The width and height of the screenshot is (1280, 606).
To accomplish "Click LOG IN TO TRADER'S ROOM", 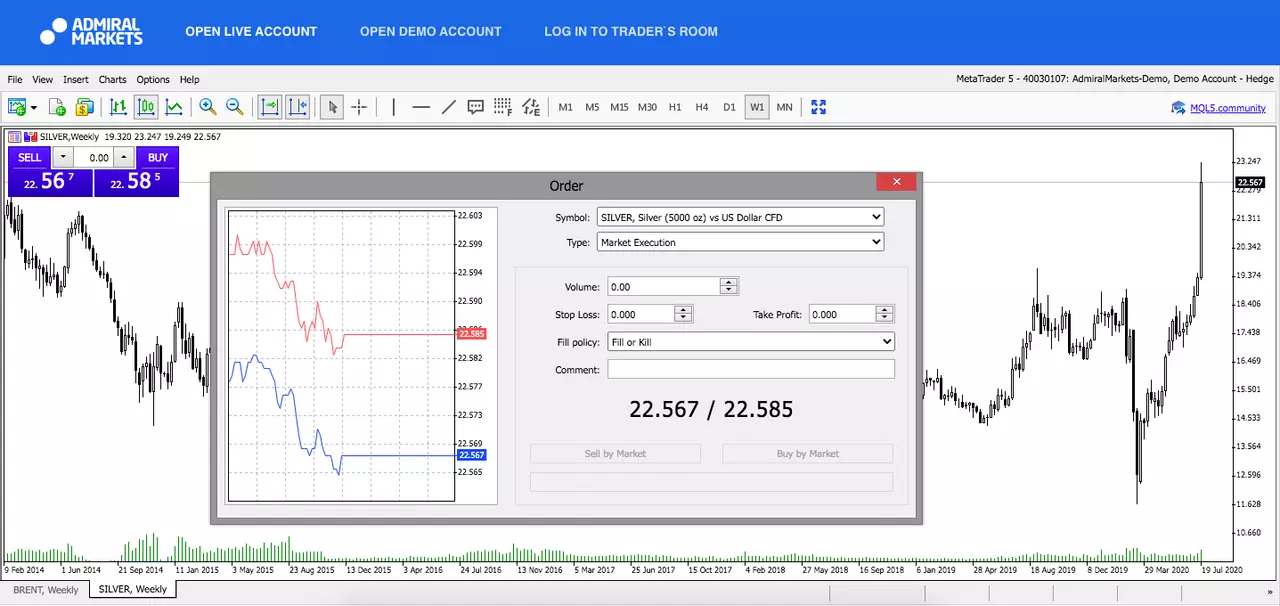I will [x=631, y=31].
